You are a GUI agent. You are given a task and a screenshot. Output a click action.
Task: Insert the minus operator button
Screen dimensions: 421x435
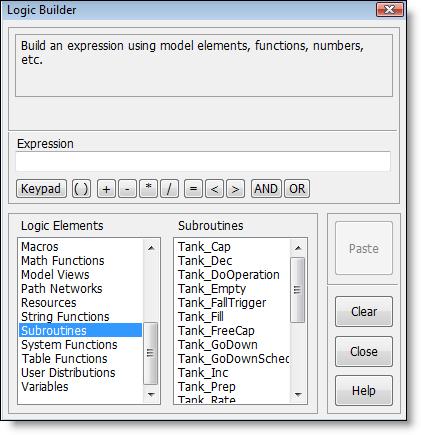tap(127, 189)
